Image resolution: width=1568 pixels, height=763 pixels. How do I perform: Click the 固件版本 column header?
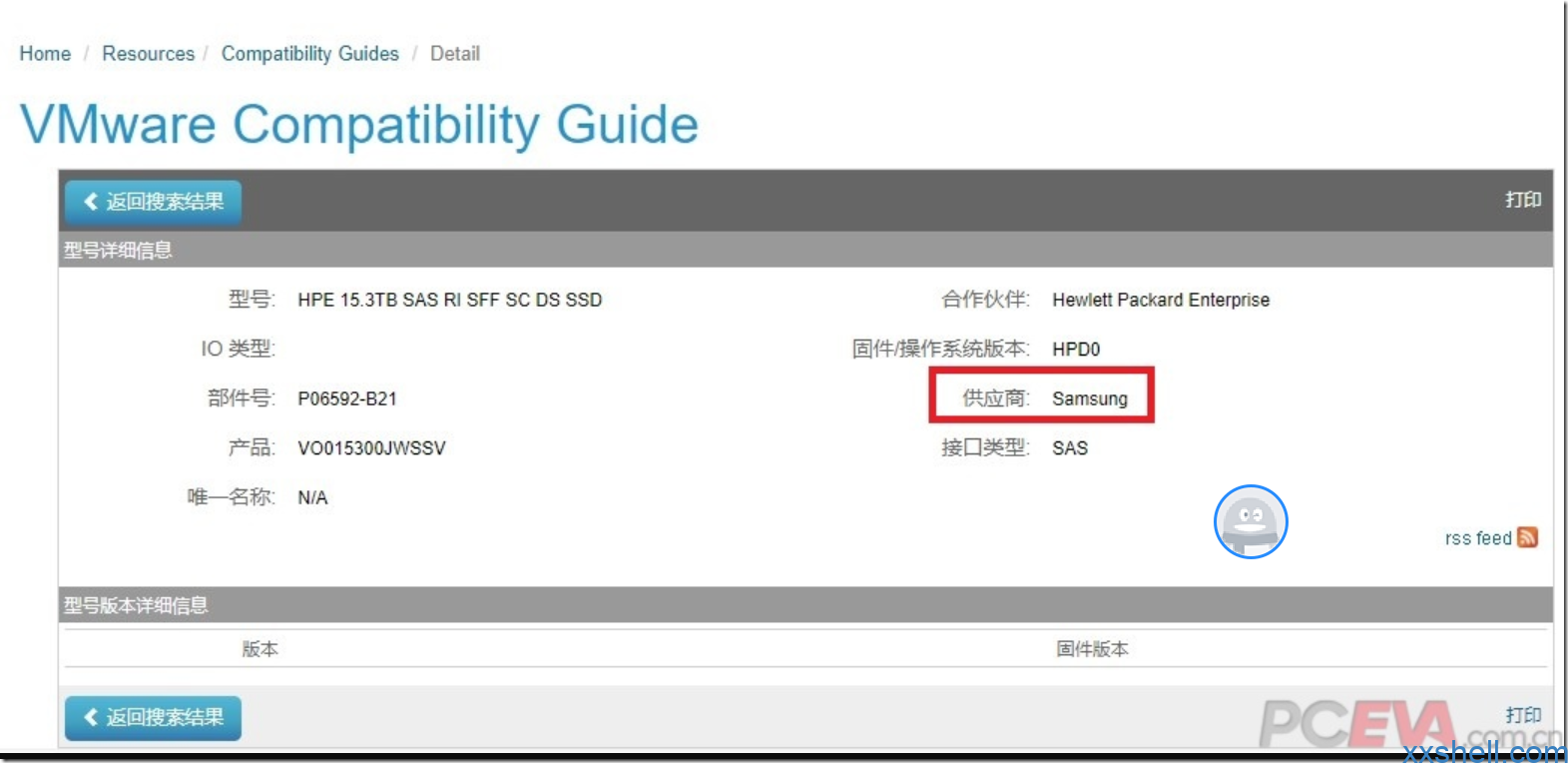tap(1092, 649)
